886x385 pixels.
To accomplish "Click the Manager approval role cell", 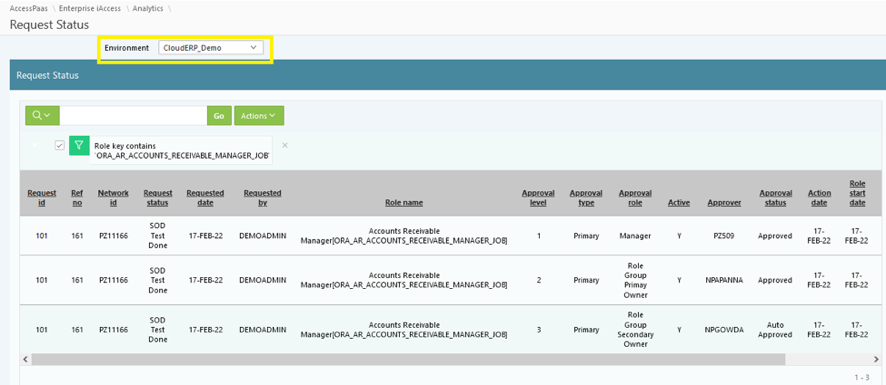I will [x=635, y=236].
